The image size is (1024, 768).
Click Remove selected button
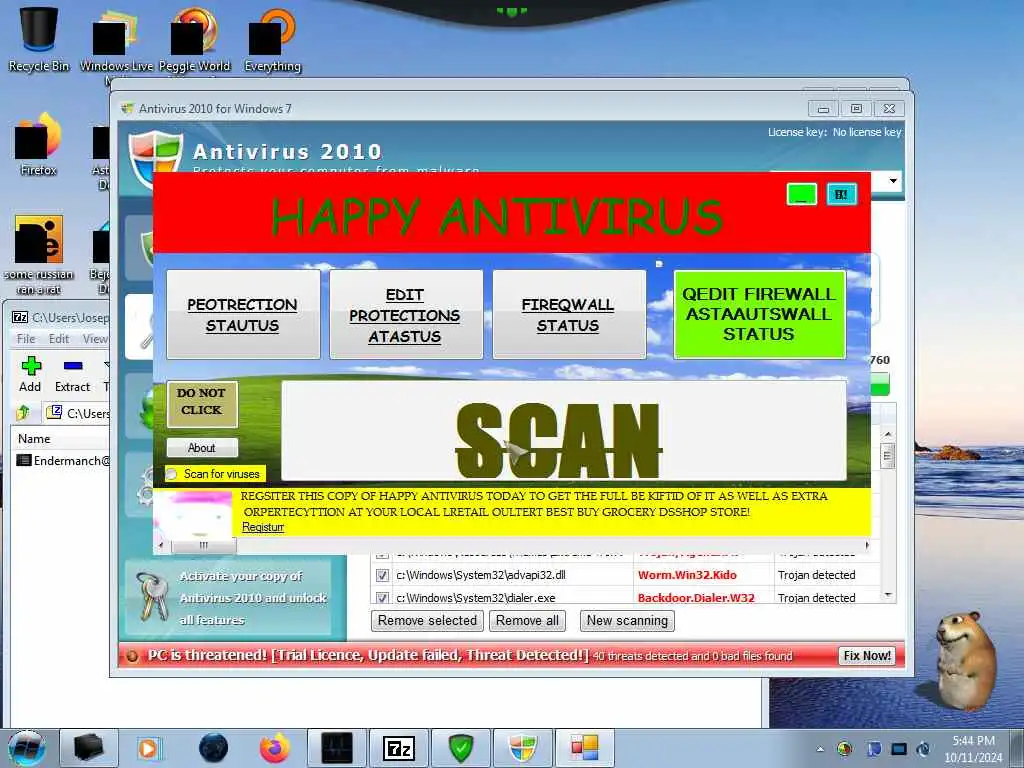(428, 620)
